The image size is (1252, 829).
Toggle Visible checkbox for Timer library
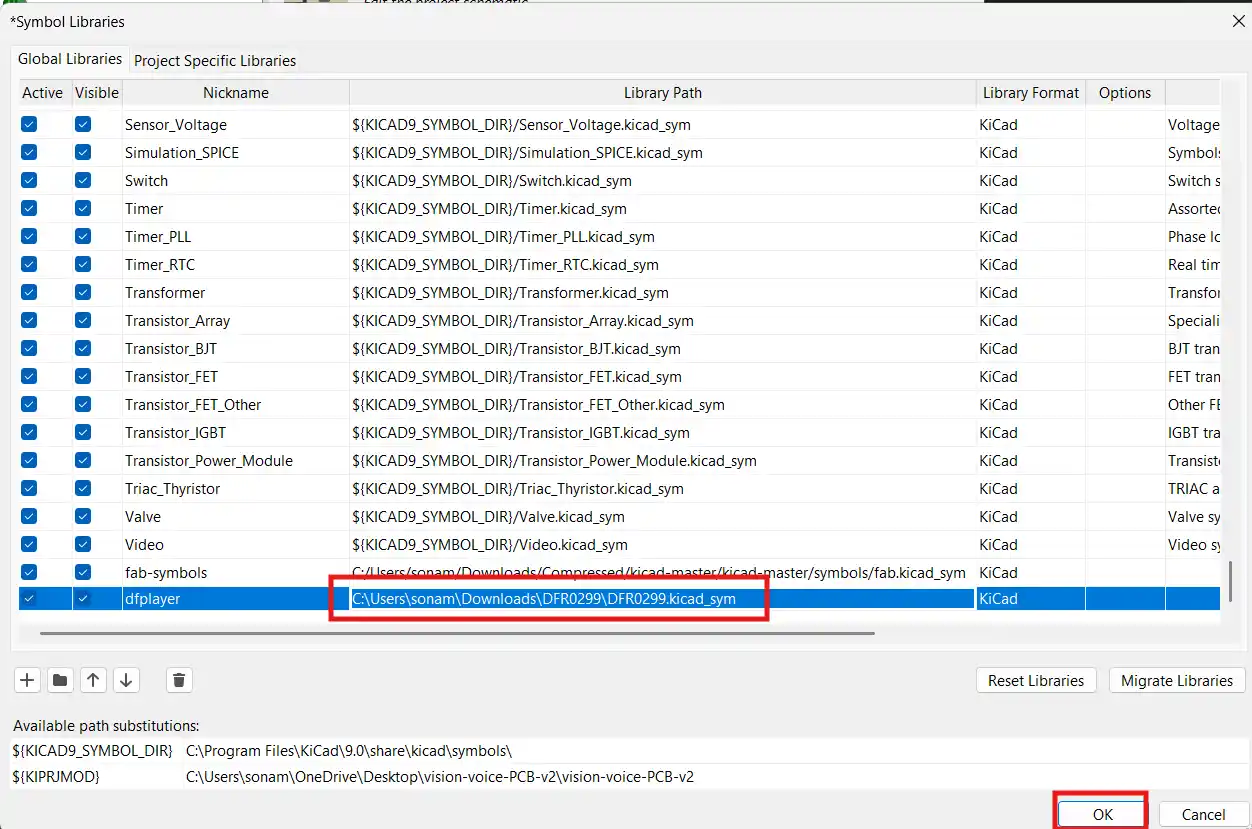tap(83, 209)
